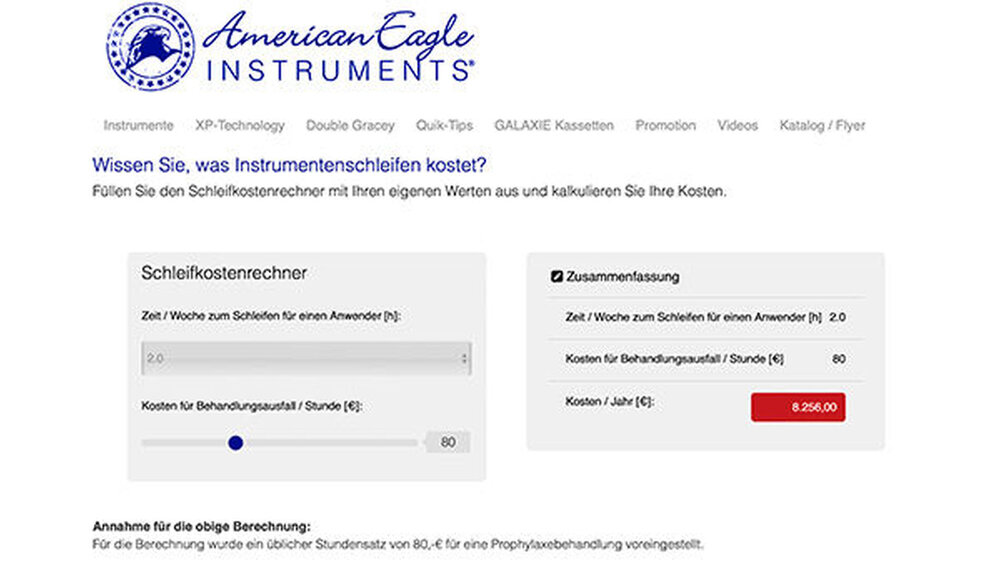The width and height of the screenshot is (1000, 563).
Task: Toggle the Zusammenfassung checkbox icon
Action: click(x=557, y=277)
